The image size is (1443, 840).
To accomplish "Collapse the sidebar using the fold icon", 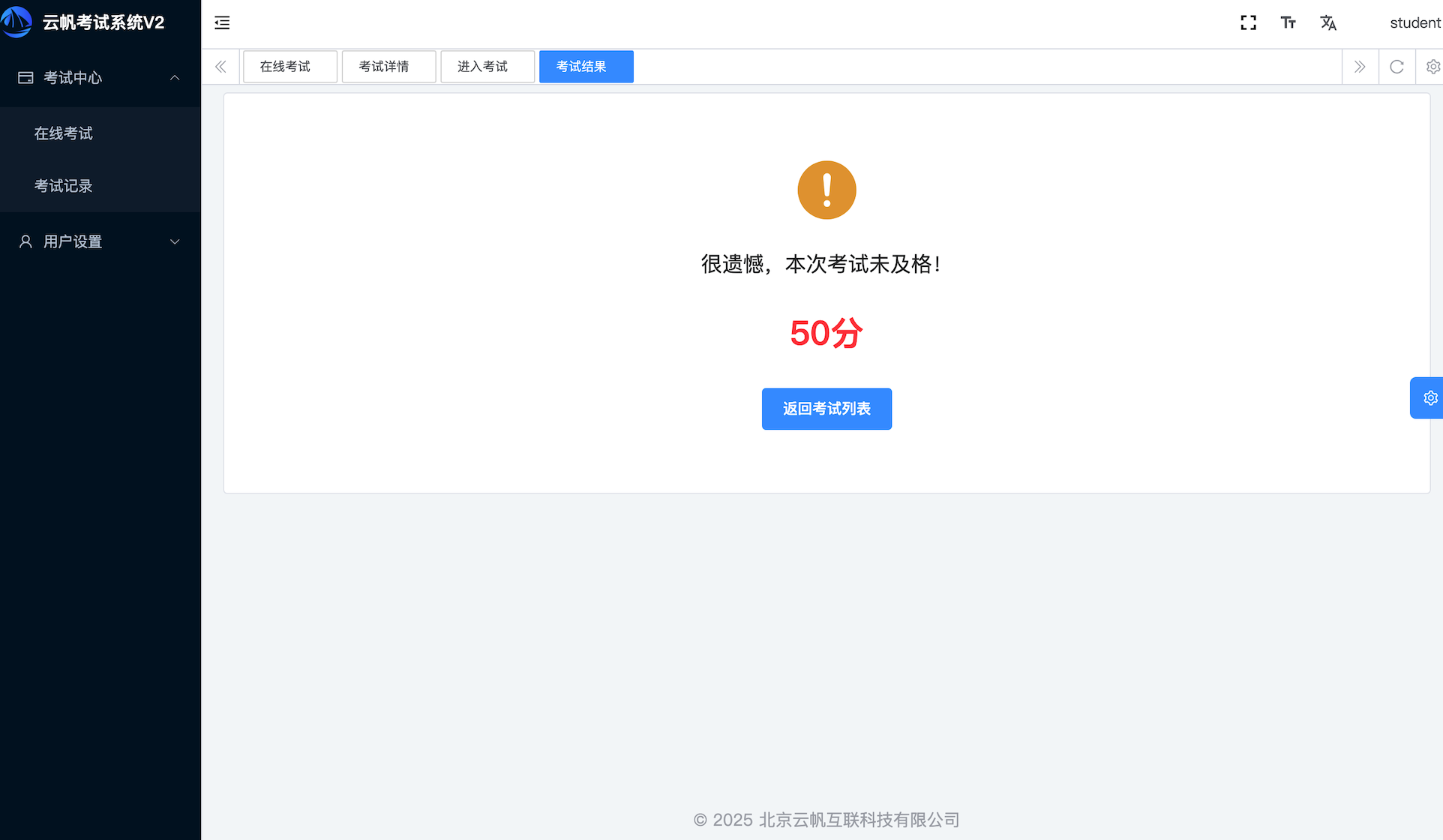I will tap(222, 22).
